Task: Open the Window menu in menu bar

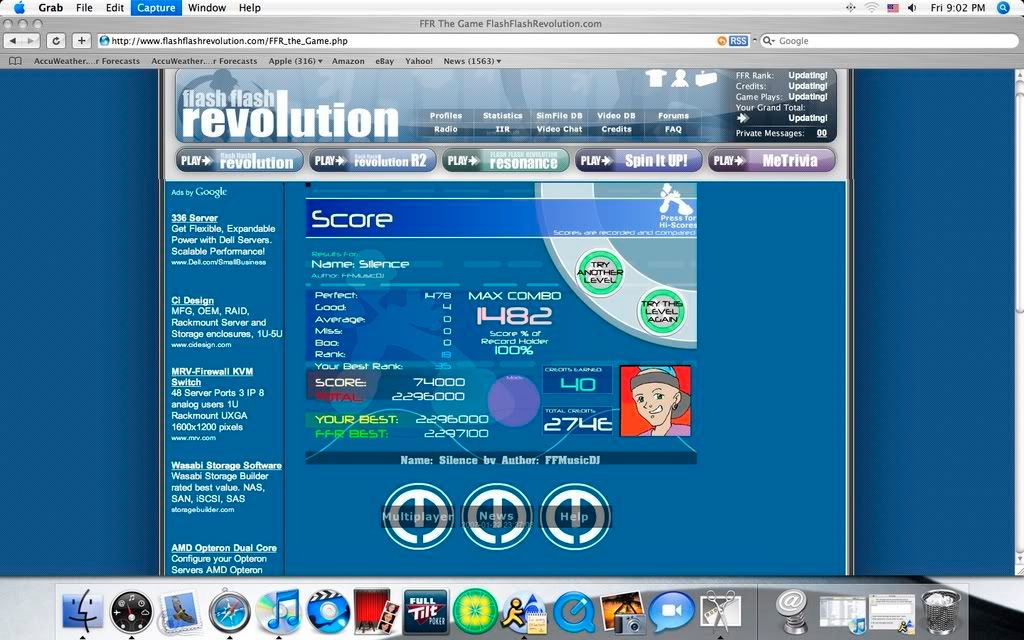Action: click(206, 8)
